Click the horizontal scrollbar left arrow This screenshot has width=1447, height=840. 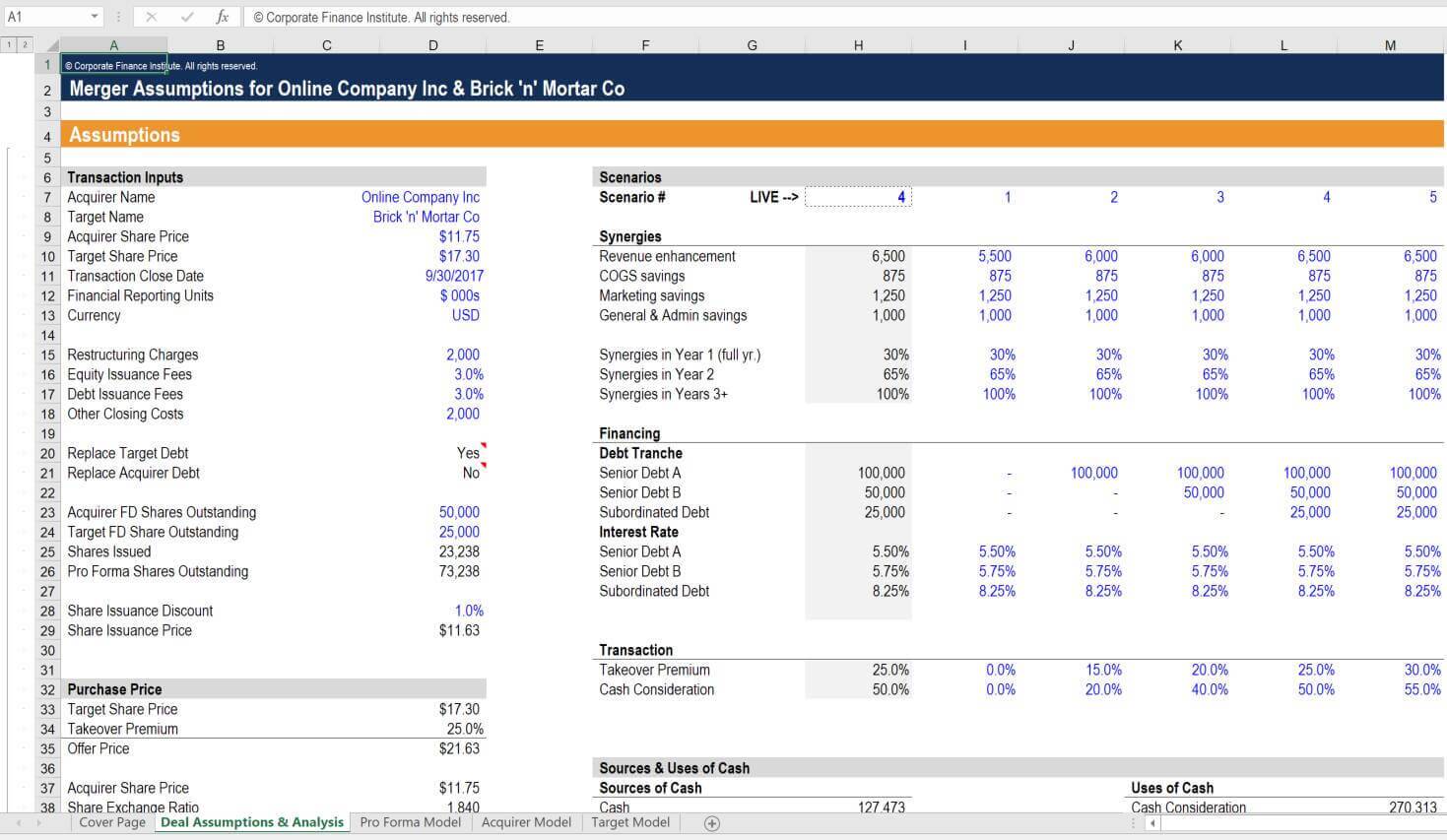[x=1152, y=823]
